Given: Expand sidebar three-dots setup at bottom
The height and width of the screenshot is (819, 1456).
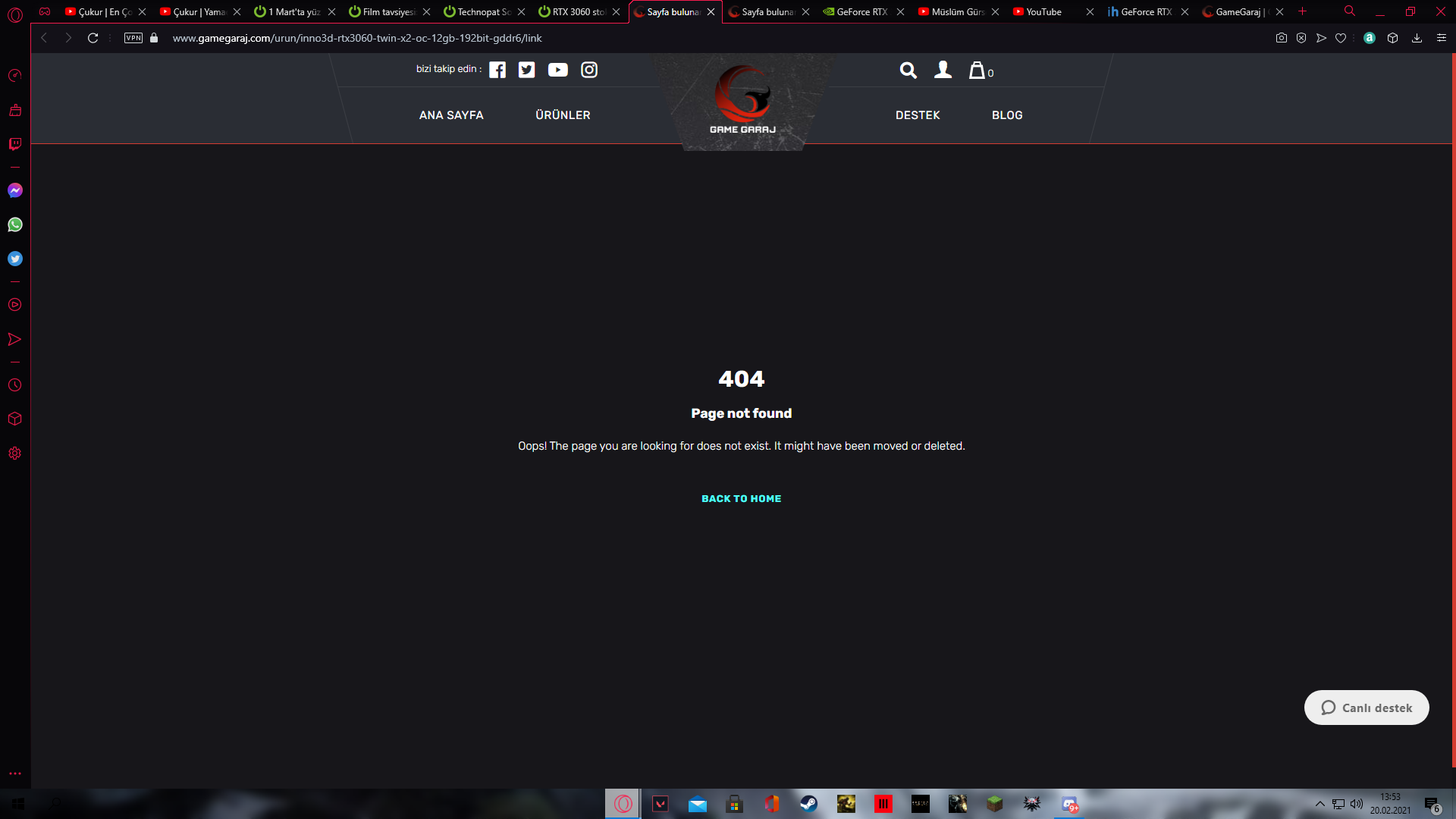Looking at the screenshot, I should (x=15, y=773).
